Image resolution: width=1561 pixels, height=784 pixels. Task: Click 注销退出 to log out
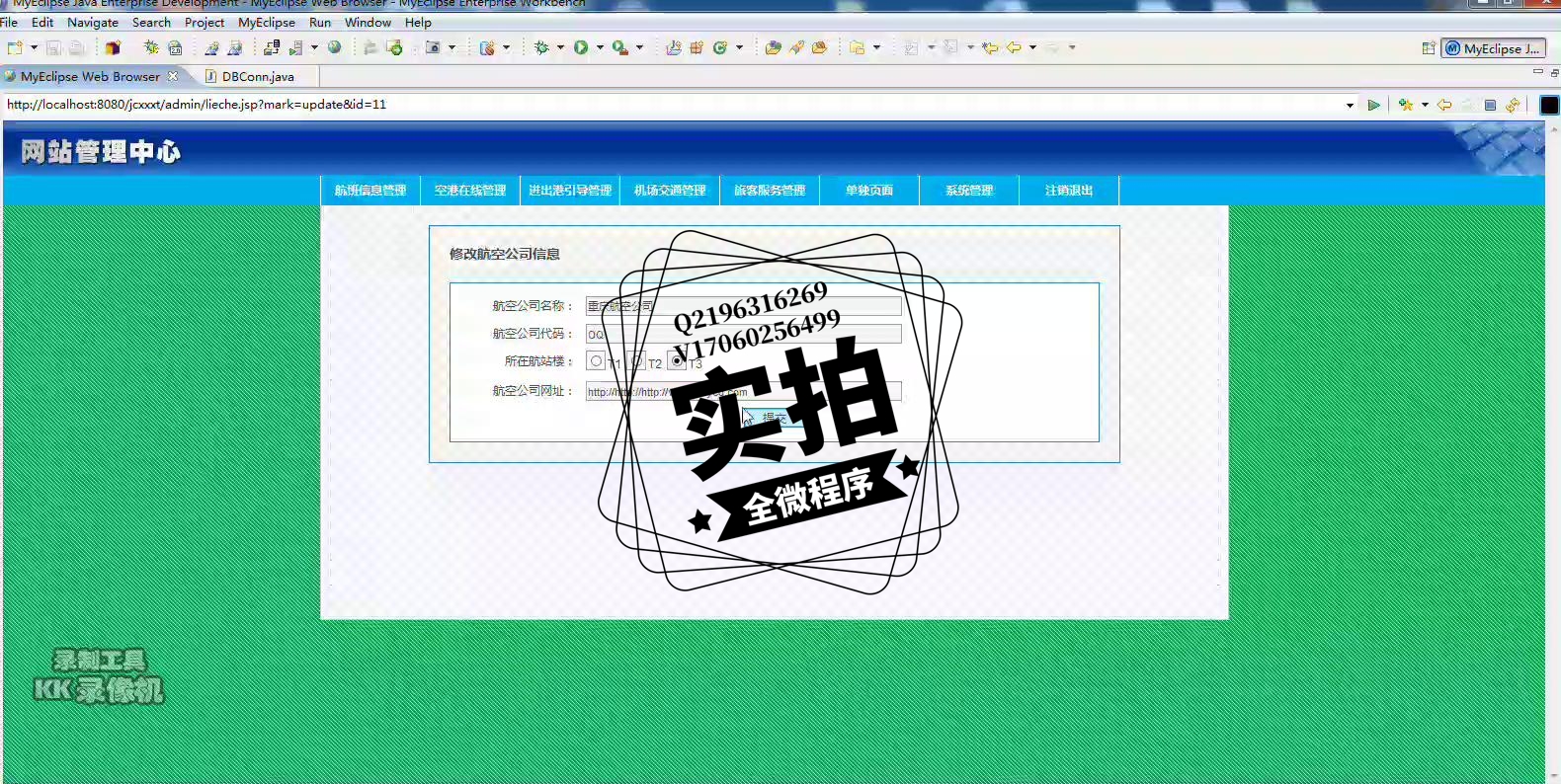(x=1069, y=191)
